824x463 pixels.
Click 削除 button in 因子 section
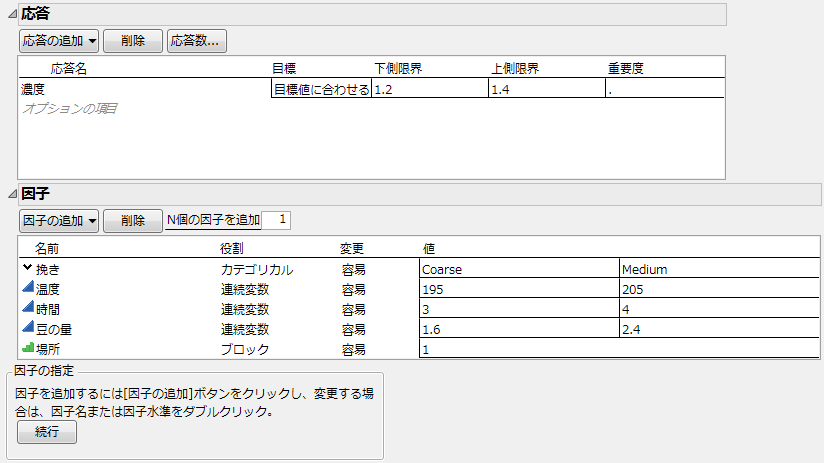click(133, 221)
